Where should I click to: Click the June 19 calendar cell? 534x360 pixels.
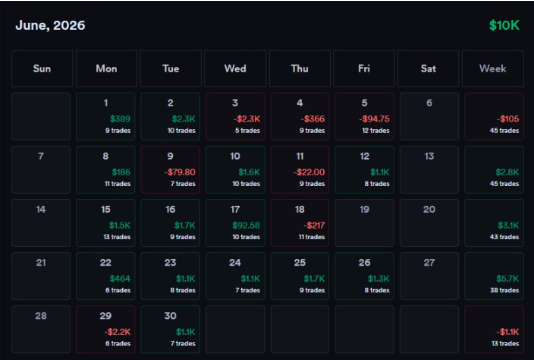[x=364, y=223]
